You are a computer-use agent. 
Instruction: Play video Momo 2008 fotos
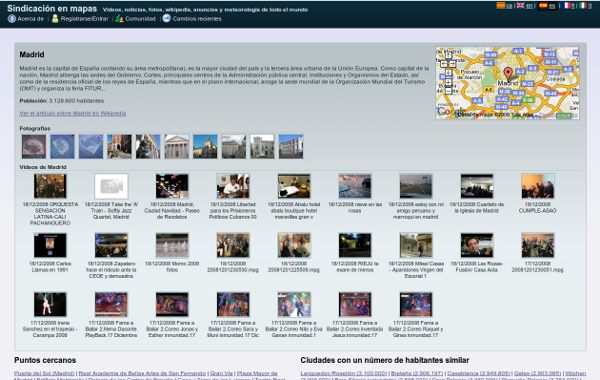click(172, 245)
